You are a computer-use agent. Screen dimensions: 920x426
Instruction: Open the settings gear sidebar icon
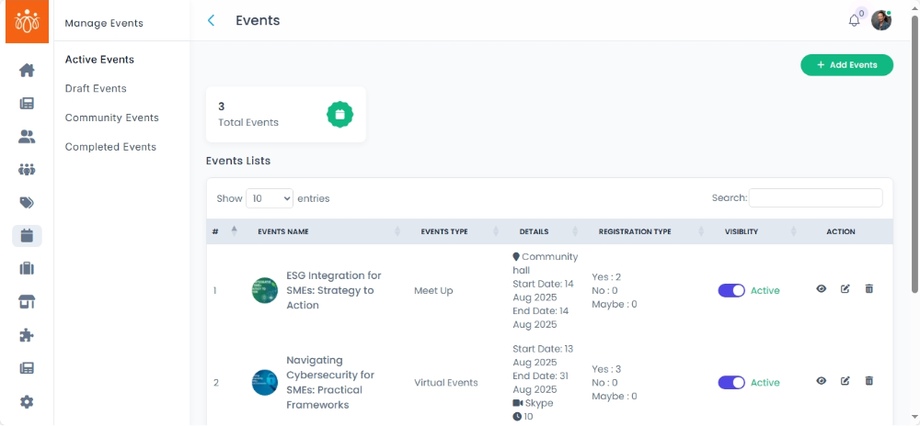tap(27, 402)
